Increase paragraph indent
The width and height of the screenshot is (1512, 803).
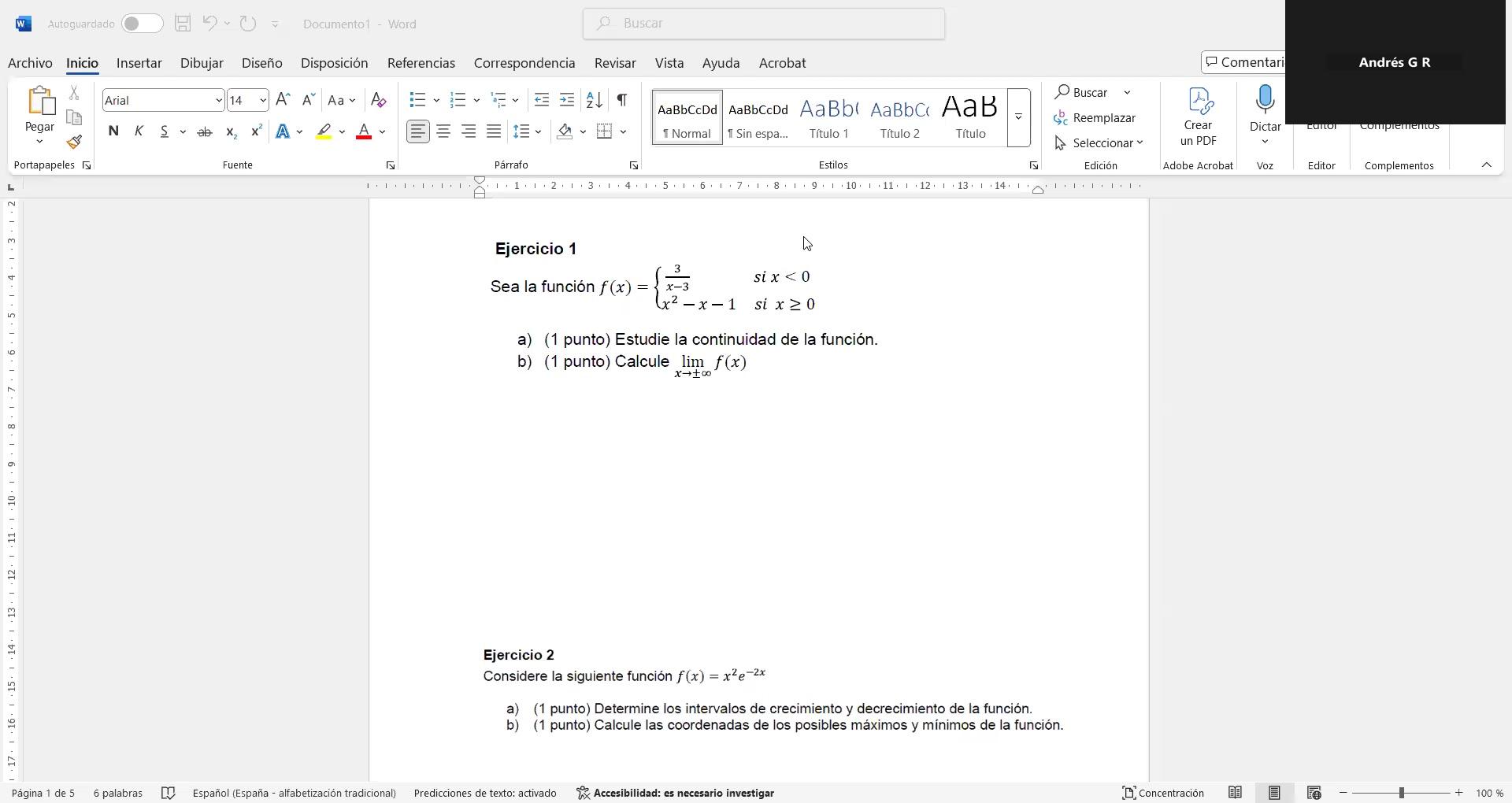click(x=567, y=100)
